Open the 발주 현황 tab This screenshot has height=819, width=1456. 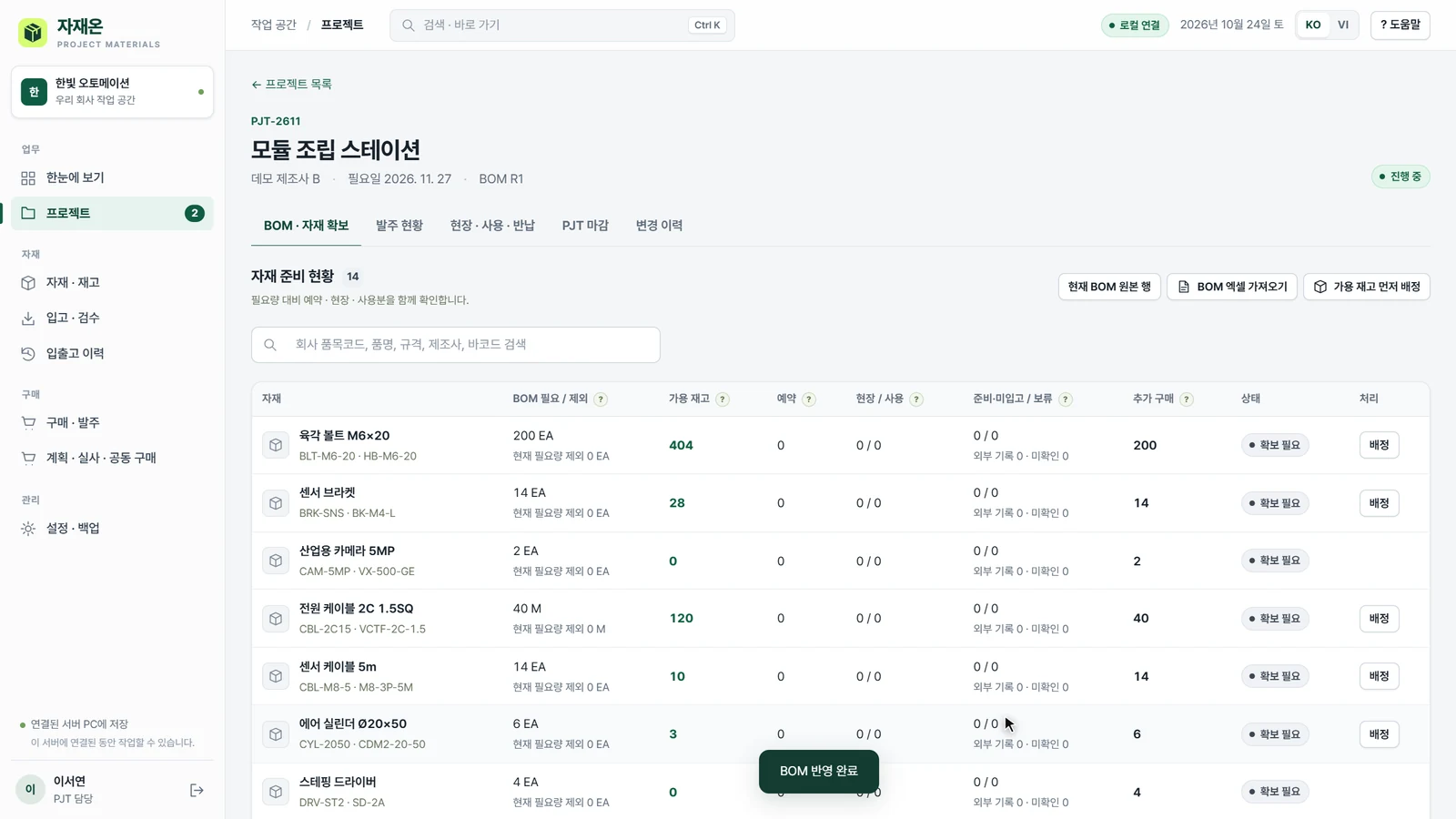399,226
